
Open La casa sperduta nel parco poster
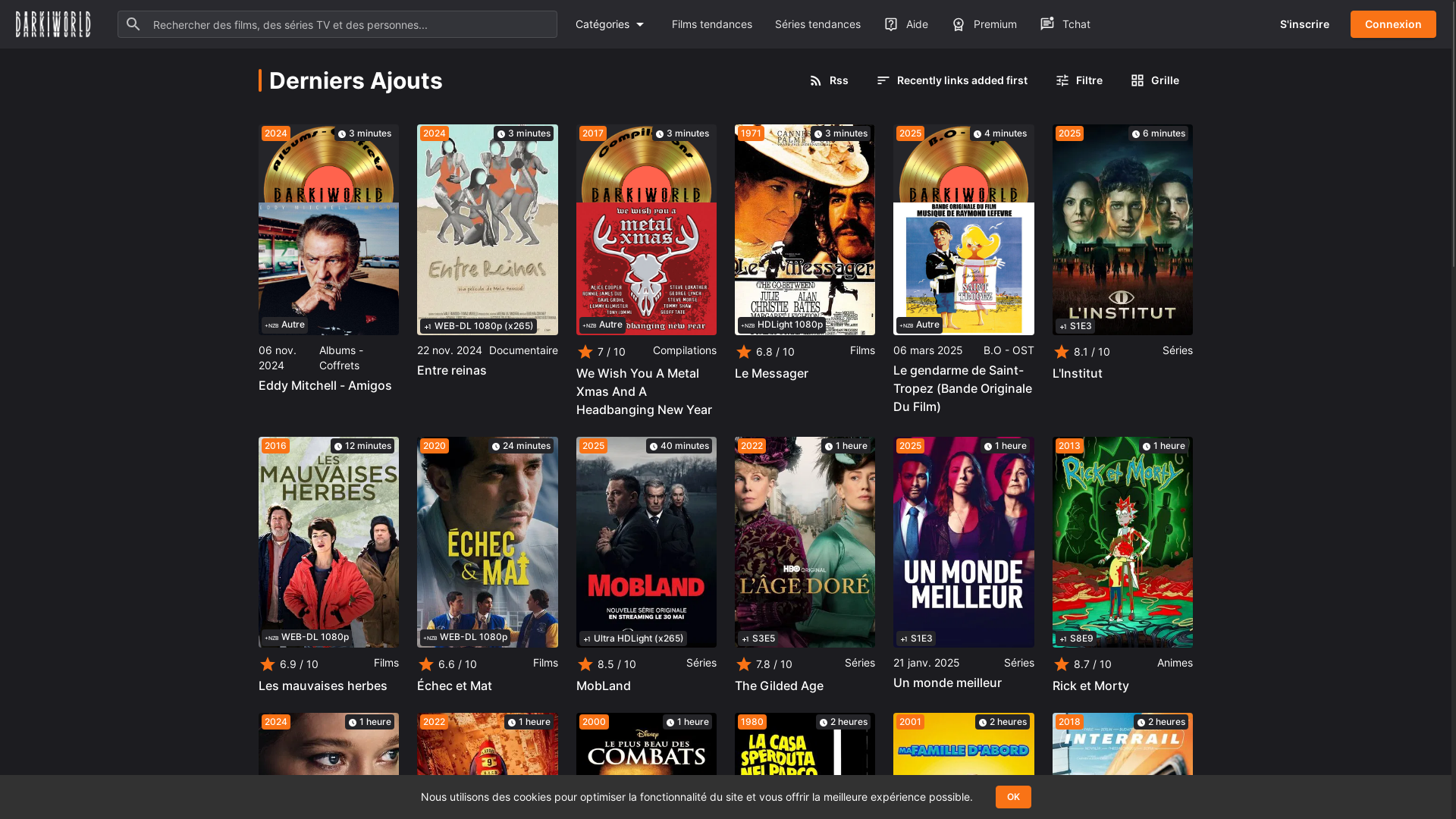point(805,744)
